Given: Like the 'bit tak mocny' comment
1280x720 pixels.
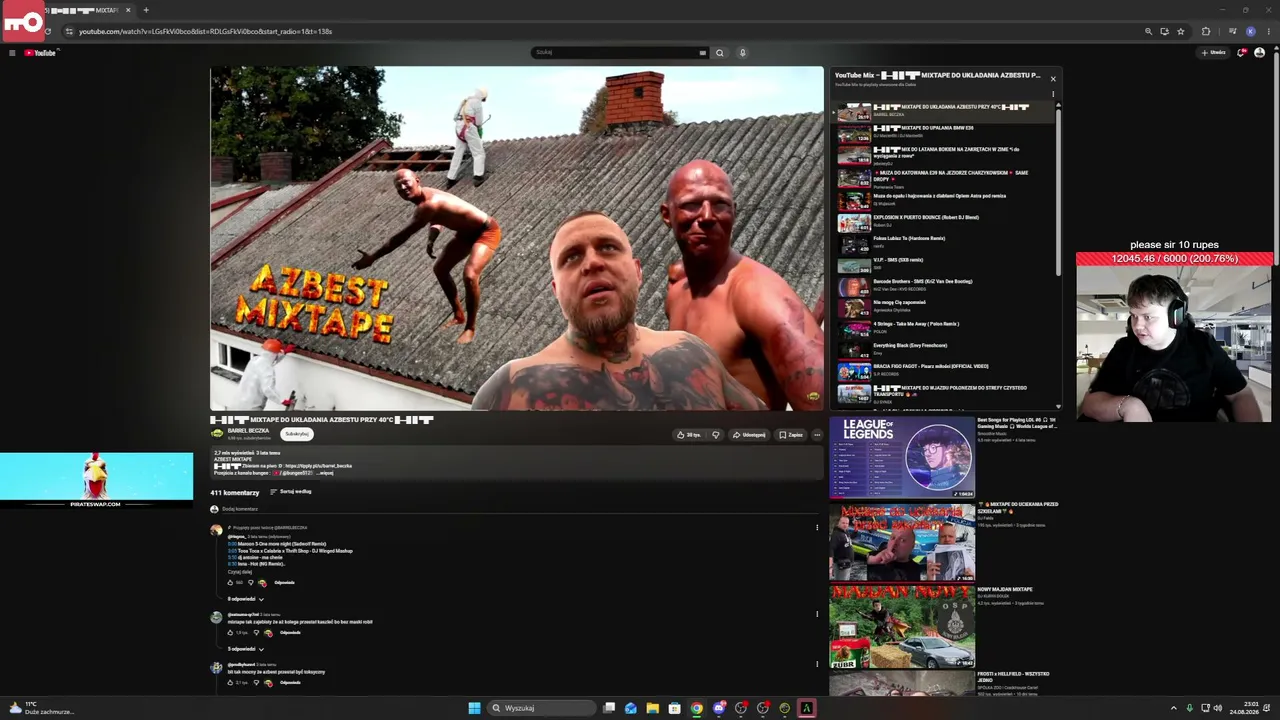Looking at the screenshot, I should click(231, 683).
